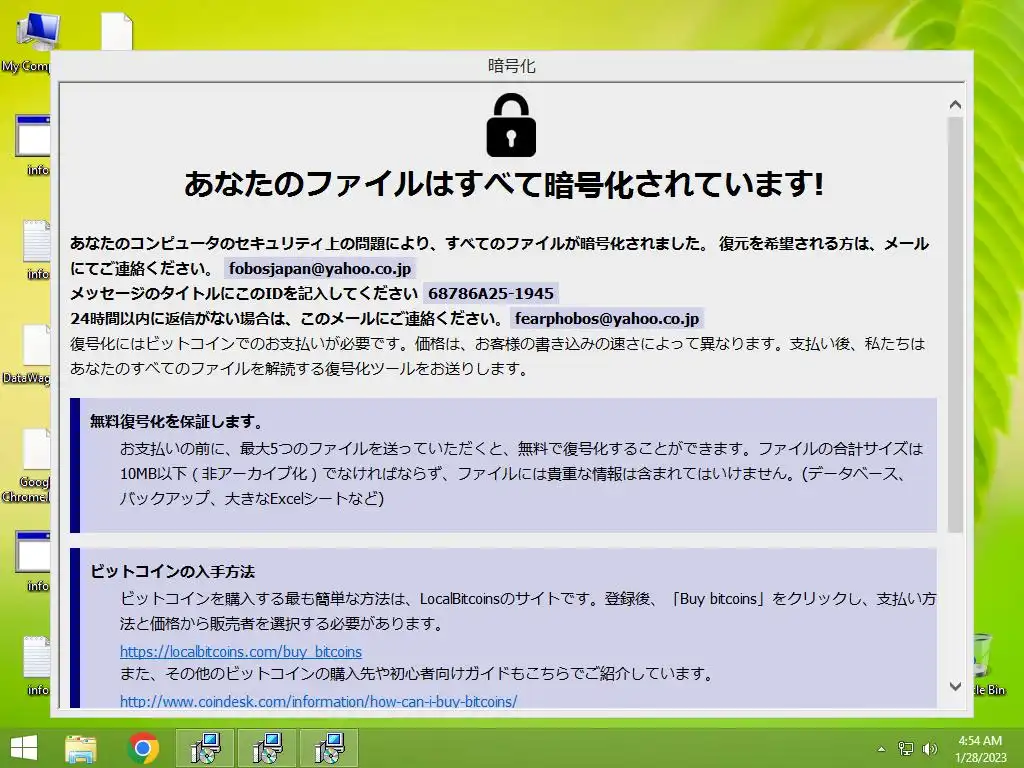This screenshot has height=768, width=1024.
Task: Switch to second installer taskbar window
Action: [267, 748]
